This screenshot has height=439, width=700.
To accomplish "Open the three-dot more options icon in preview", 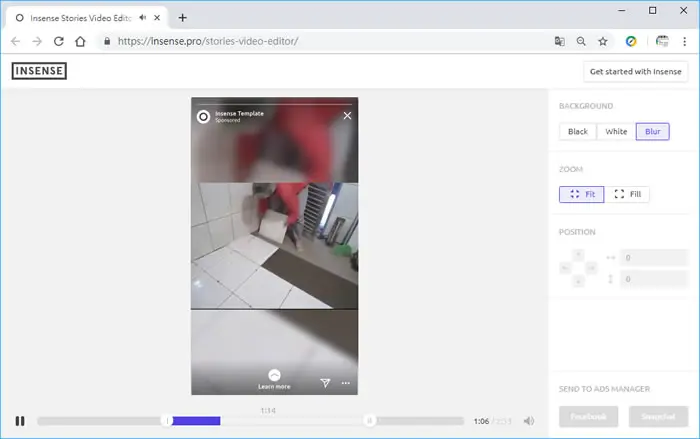I will point(346,383).
